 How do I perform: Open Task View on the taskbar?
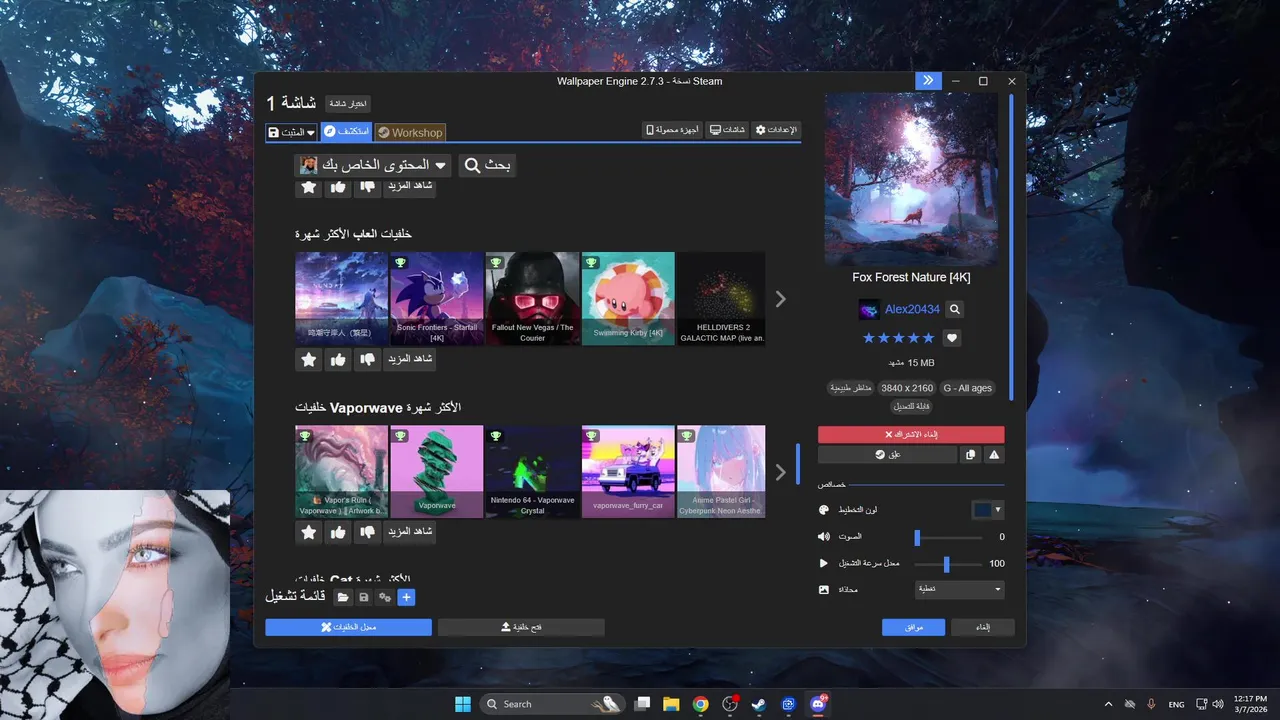[x=642, y=704]
